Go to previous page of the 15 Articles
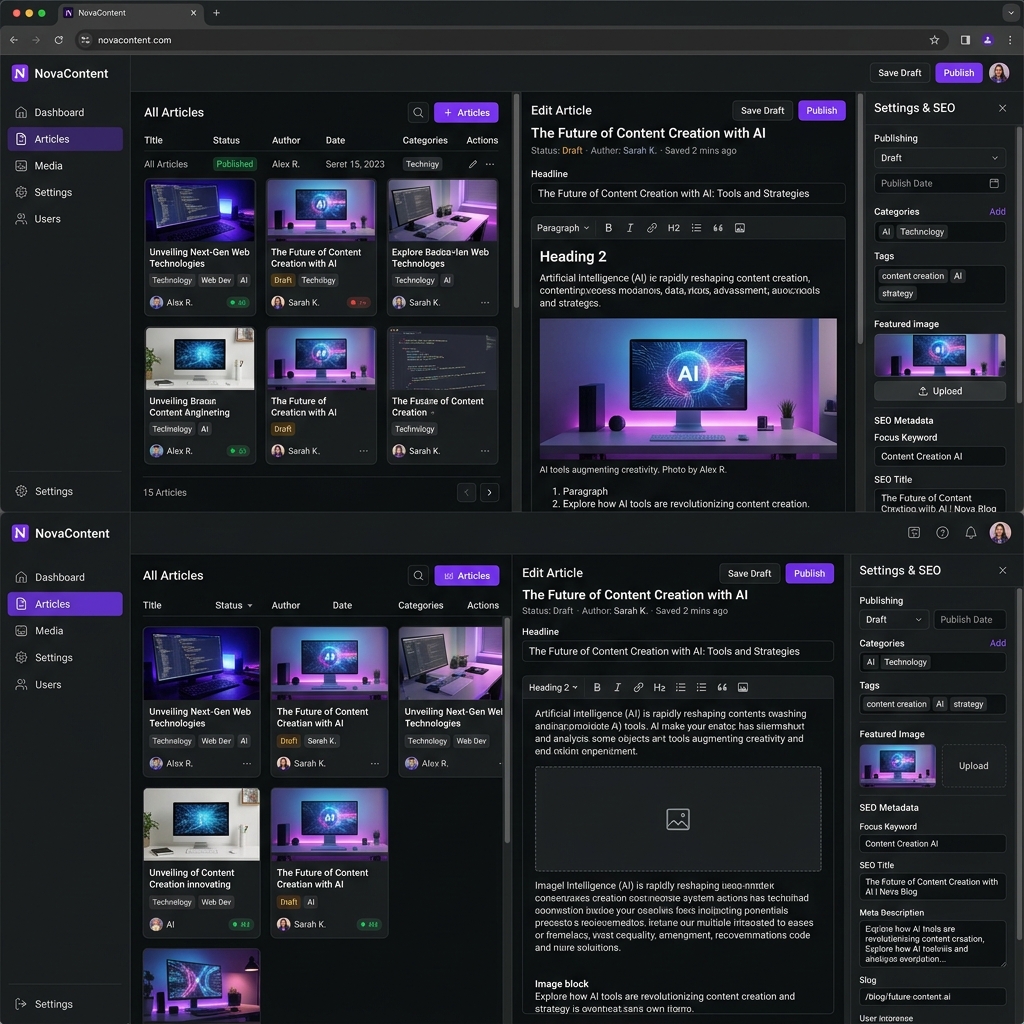 (x=466, y=492)
